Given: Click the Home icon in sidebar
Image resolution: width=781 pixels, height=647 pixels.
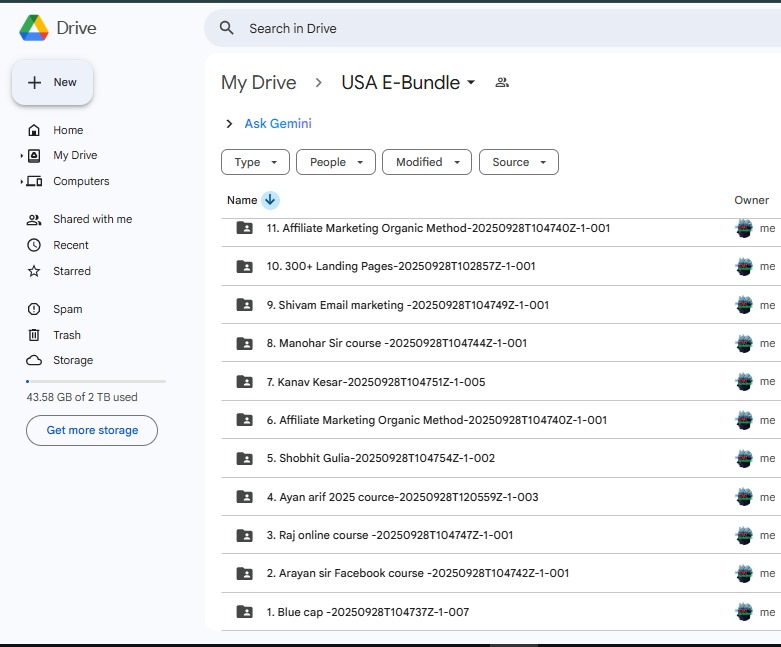Looking at the screenshot, I should (34, 130).
